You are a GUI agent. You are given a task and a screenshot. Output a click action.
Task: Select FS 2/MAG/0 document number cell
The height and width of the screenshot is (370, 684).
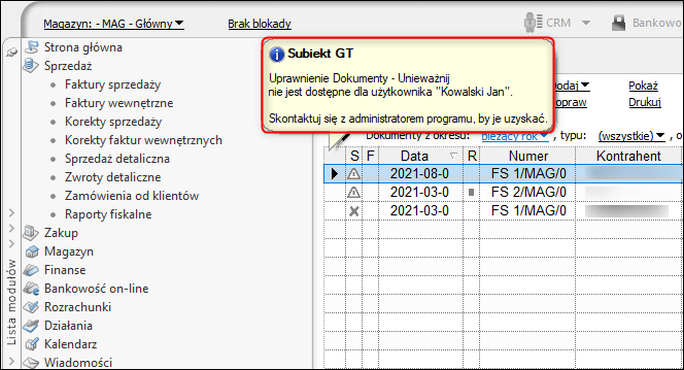[x=528, y=192]
